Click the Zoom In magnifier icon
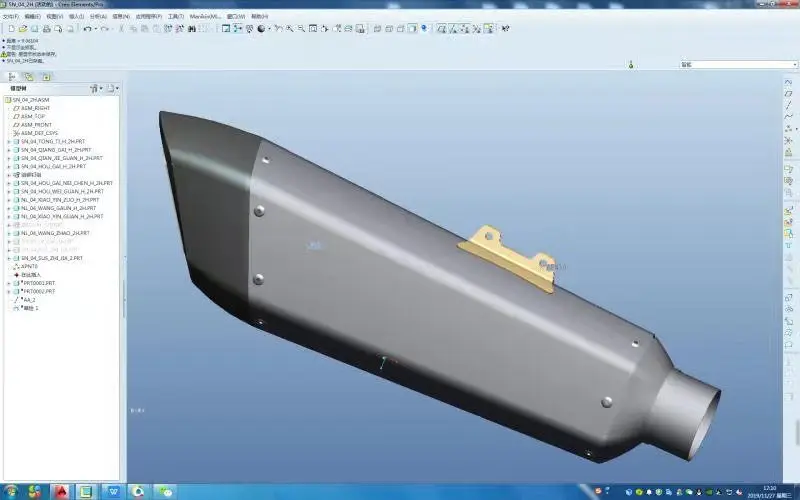Image resolution: width=800 pixels, height=500 pixels. [x=287, y=29]
